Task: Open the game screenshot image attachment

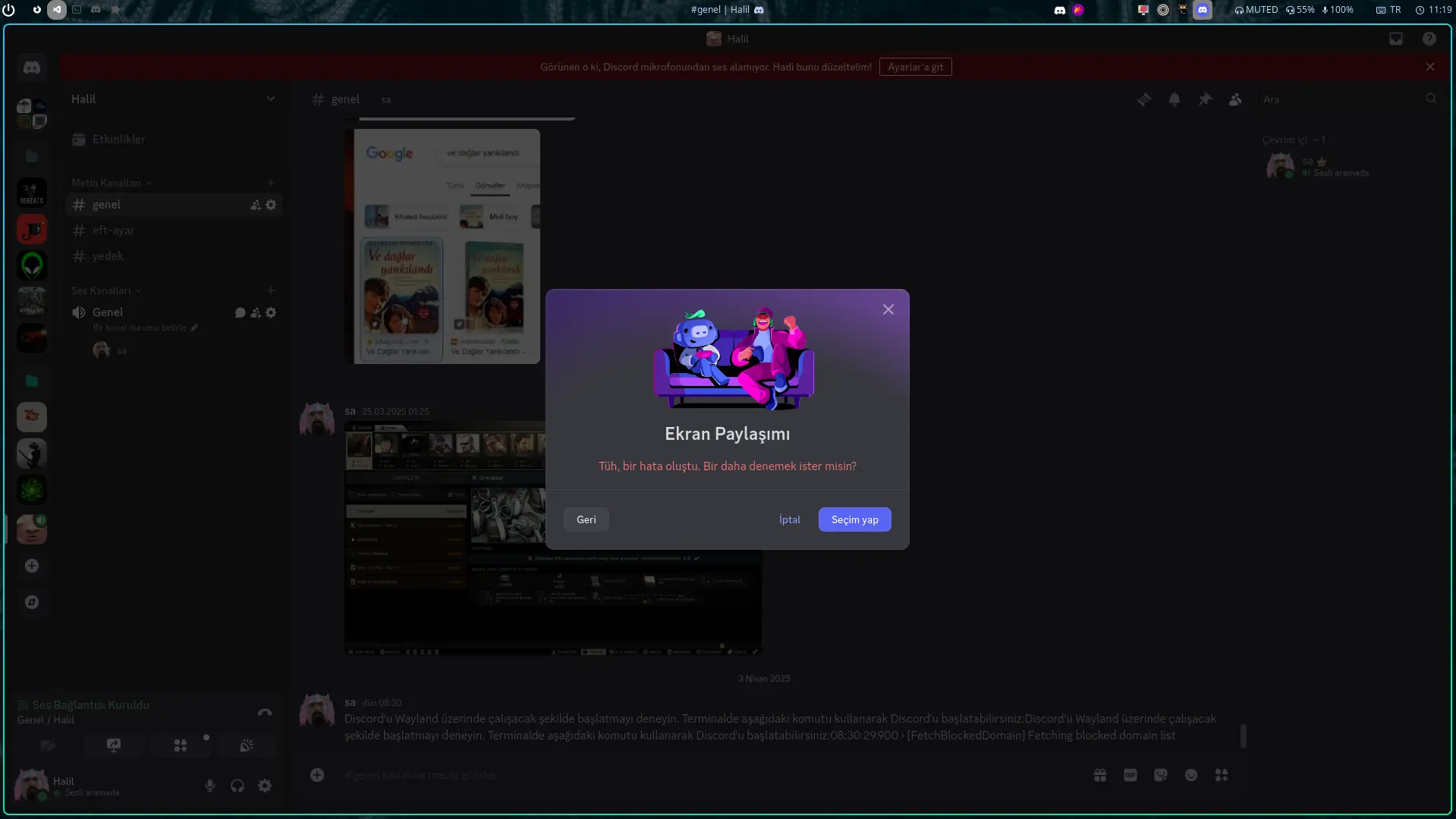Action: (x=553, y=538)
